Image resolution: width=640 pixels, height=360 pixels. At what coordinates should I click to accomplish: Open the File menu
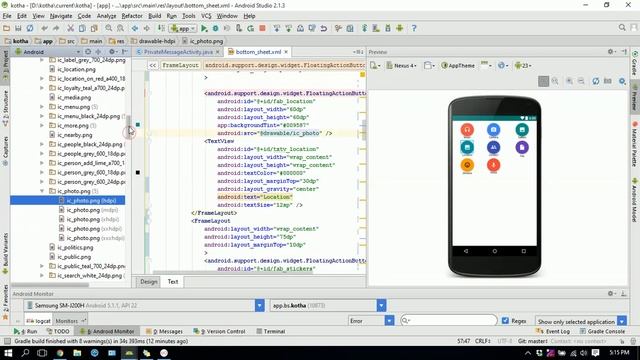[x=7, y=16]
